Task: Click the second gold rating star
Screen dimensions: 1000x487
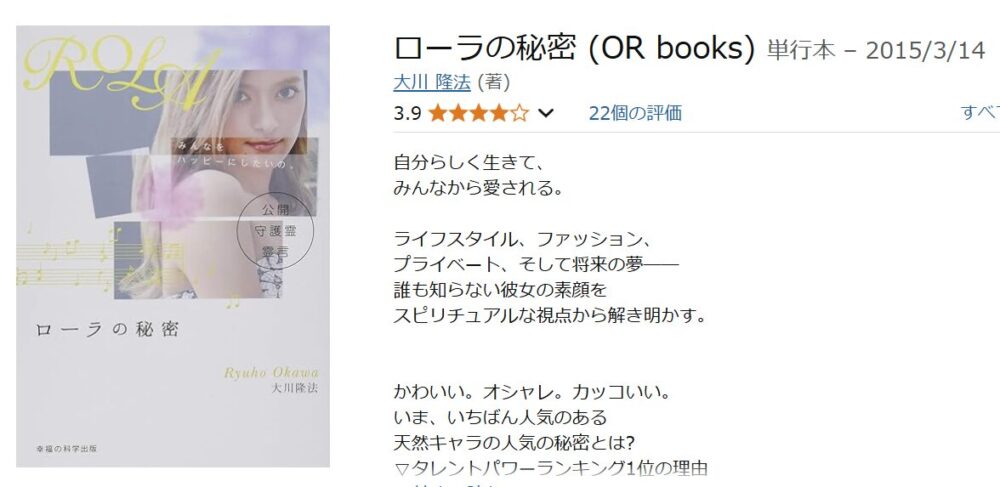Action: pos(458,113)
